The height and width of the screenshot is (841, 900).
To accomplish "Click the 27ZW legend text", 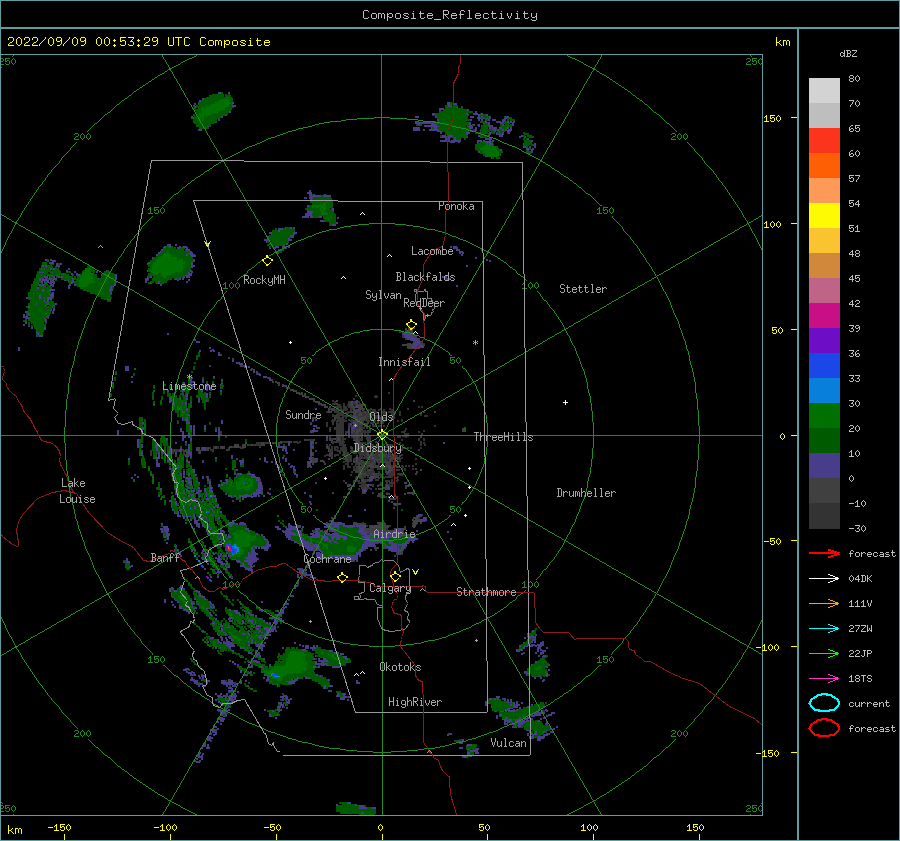I will coord(860,629).
